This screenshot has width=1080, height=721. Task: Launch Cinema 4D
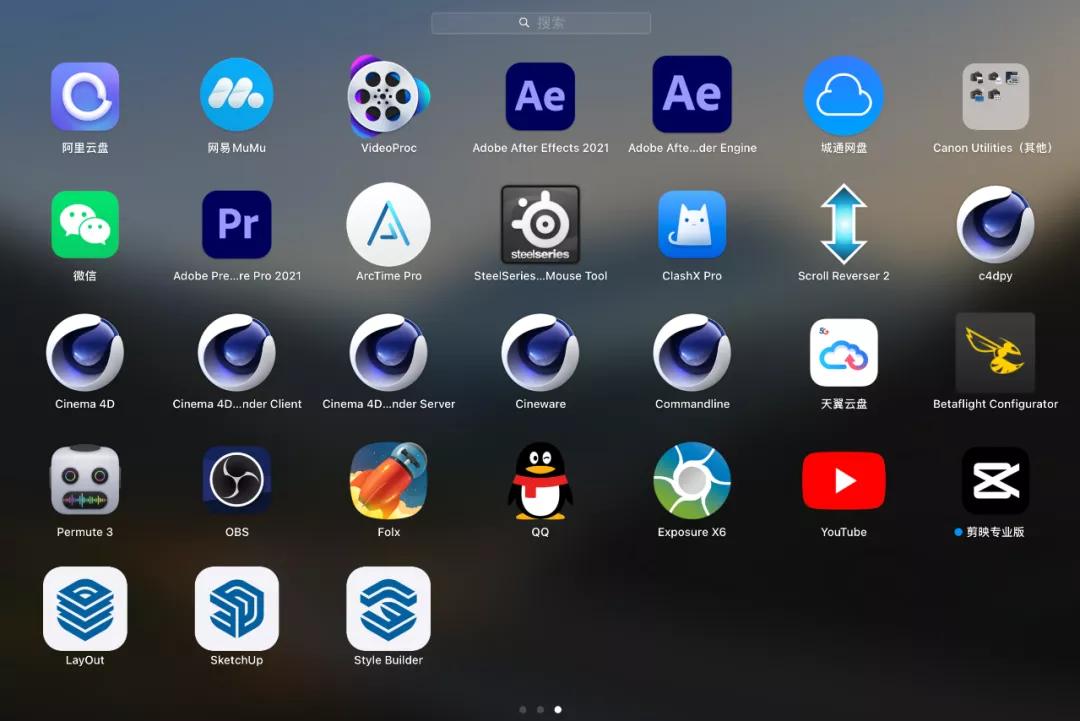85,352
